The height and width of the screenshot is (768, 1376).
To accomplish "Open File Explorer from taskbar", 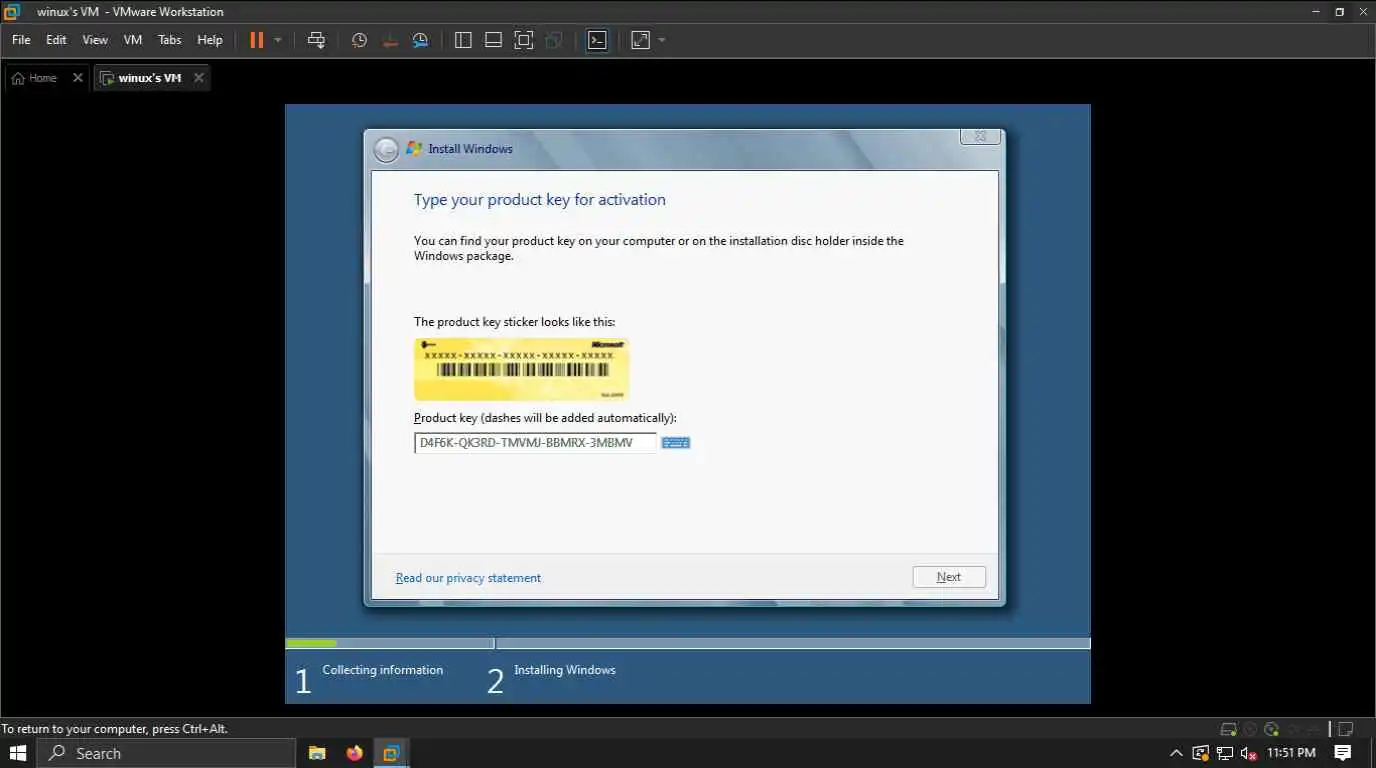I will coord(317,753).
